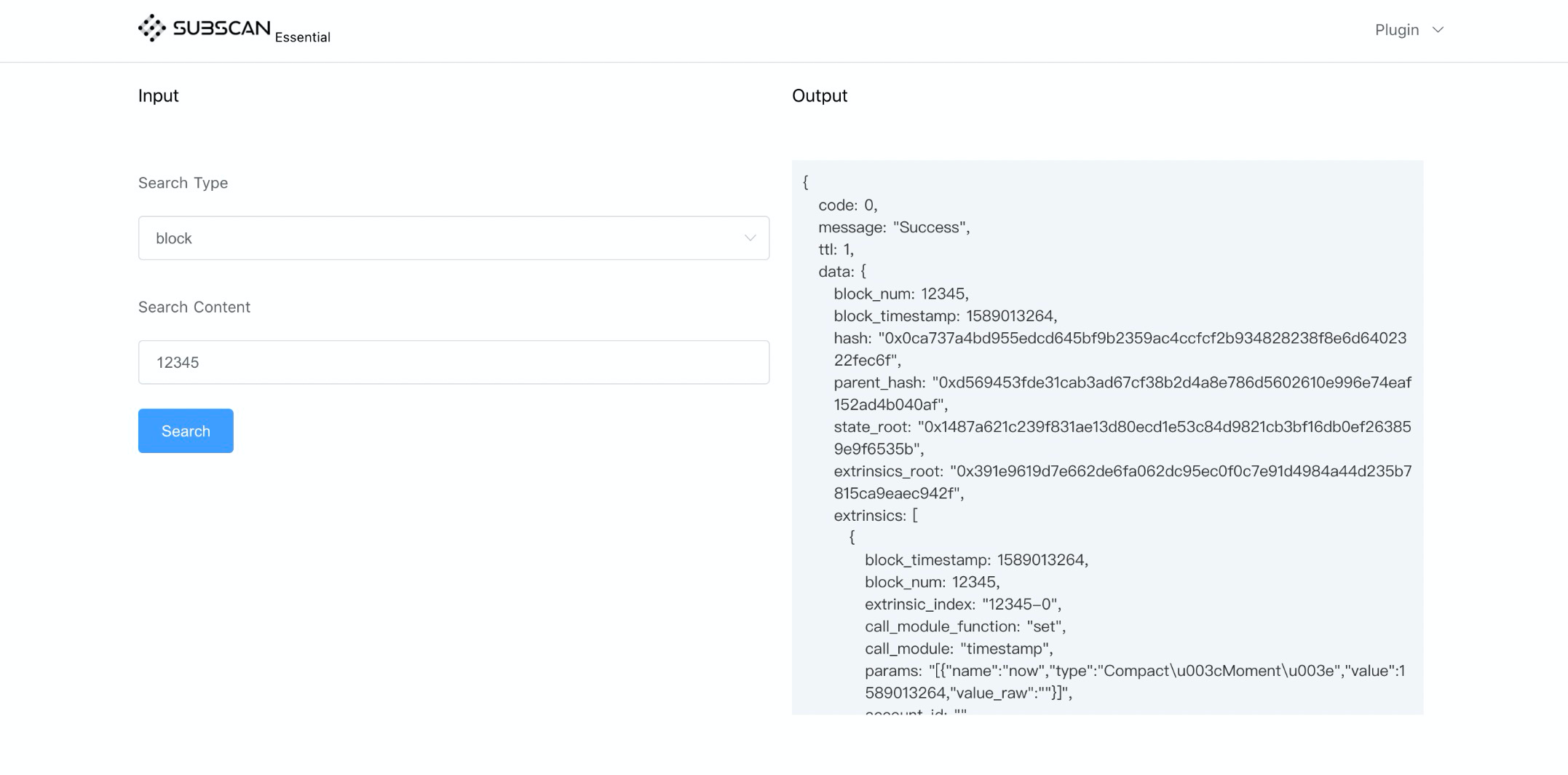
Task: Focus the Search Content field with 12345
Action: click(454, 362)
